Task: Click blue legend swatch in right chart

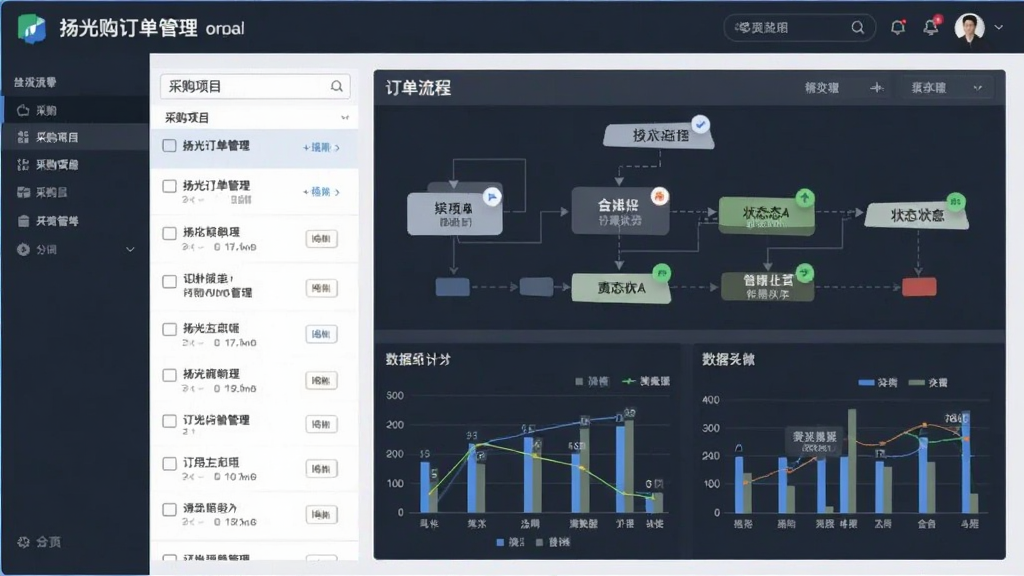Action: [866, 383]
